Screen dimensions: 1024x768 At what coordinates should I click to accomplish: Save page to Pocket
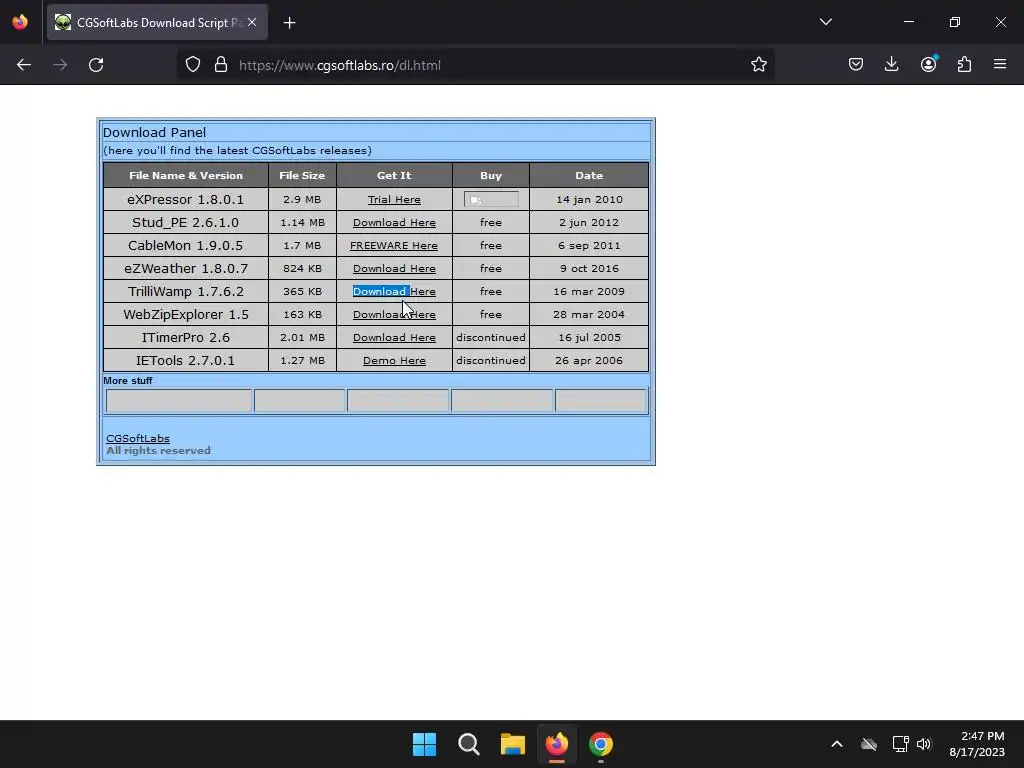pos(856,65)
